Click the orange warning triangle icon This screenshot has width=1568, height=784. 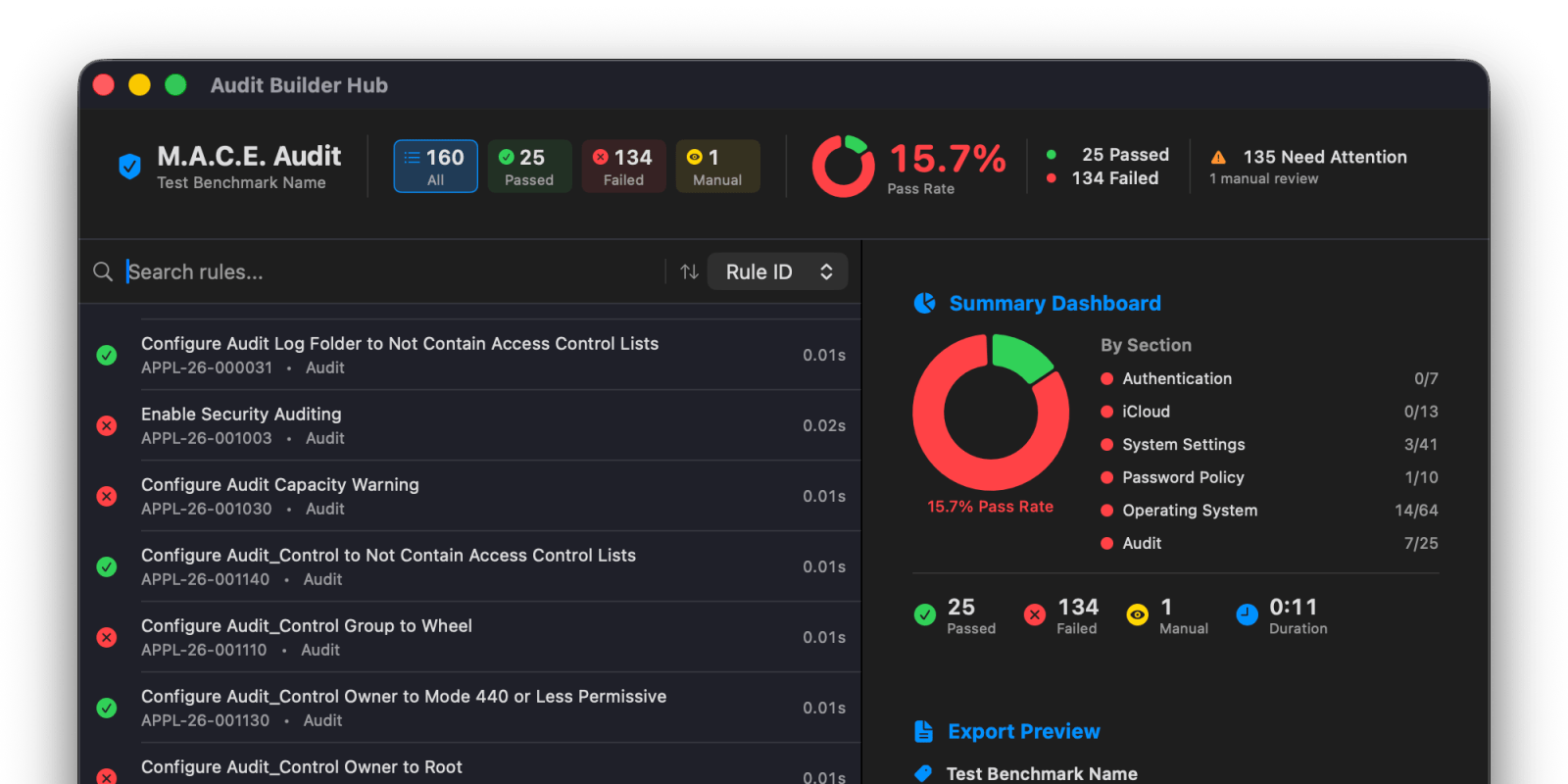[x=1218, y=158]
